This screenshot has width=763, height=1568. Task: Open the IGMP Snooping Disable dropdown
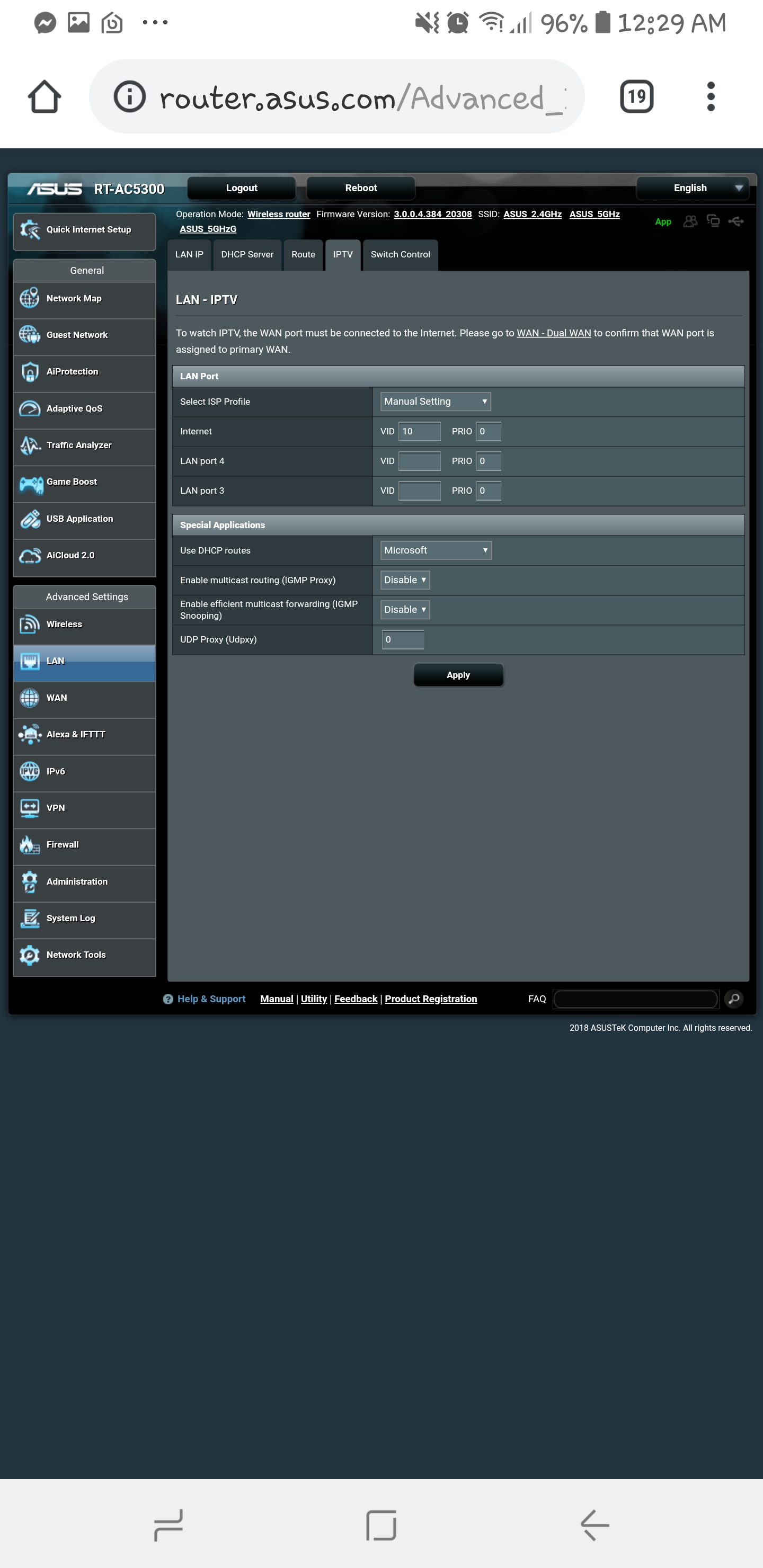click(405, 610)
